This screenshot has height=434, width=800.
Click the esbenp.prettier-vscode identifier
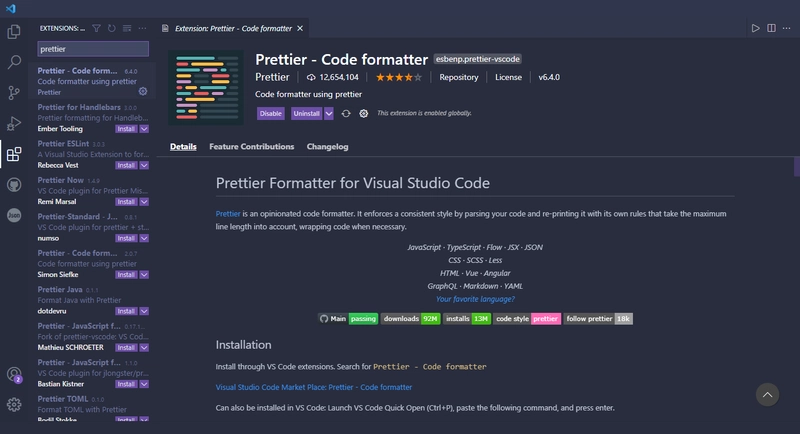(x=478, y=59)
